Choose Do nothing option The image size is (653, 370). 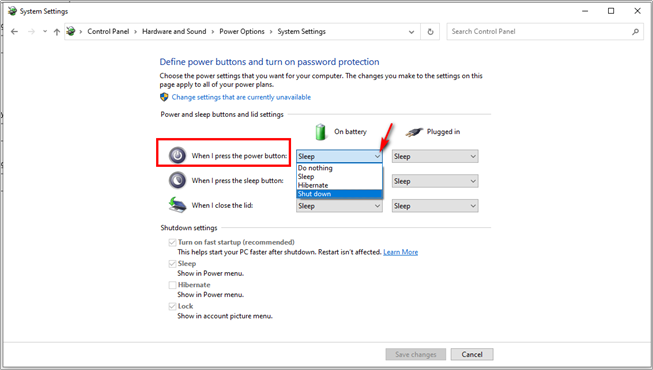339,168
